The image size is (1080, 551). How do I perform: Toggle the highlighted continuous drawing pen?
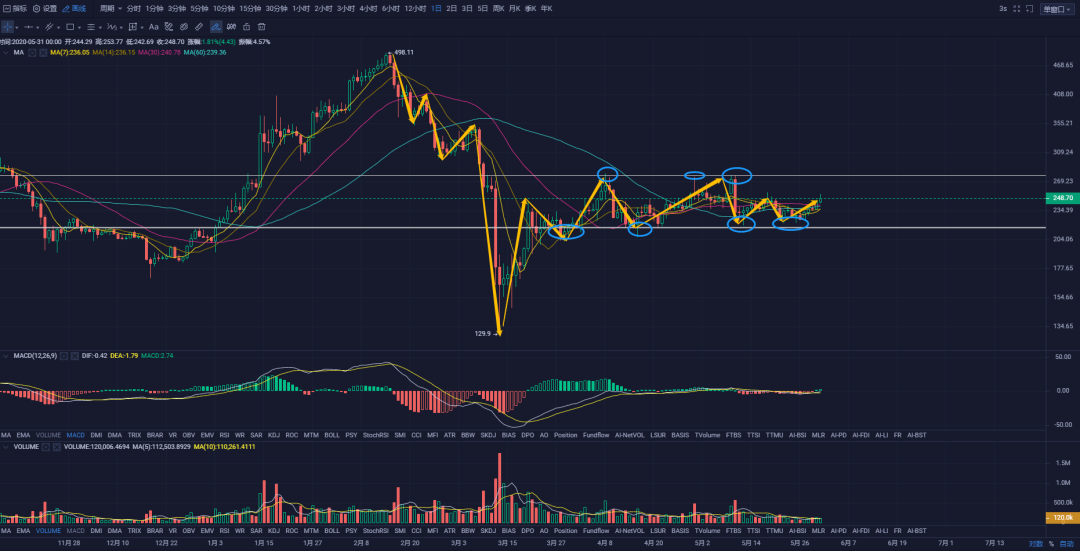pyautogui.click(x=216, y=27)
